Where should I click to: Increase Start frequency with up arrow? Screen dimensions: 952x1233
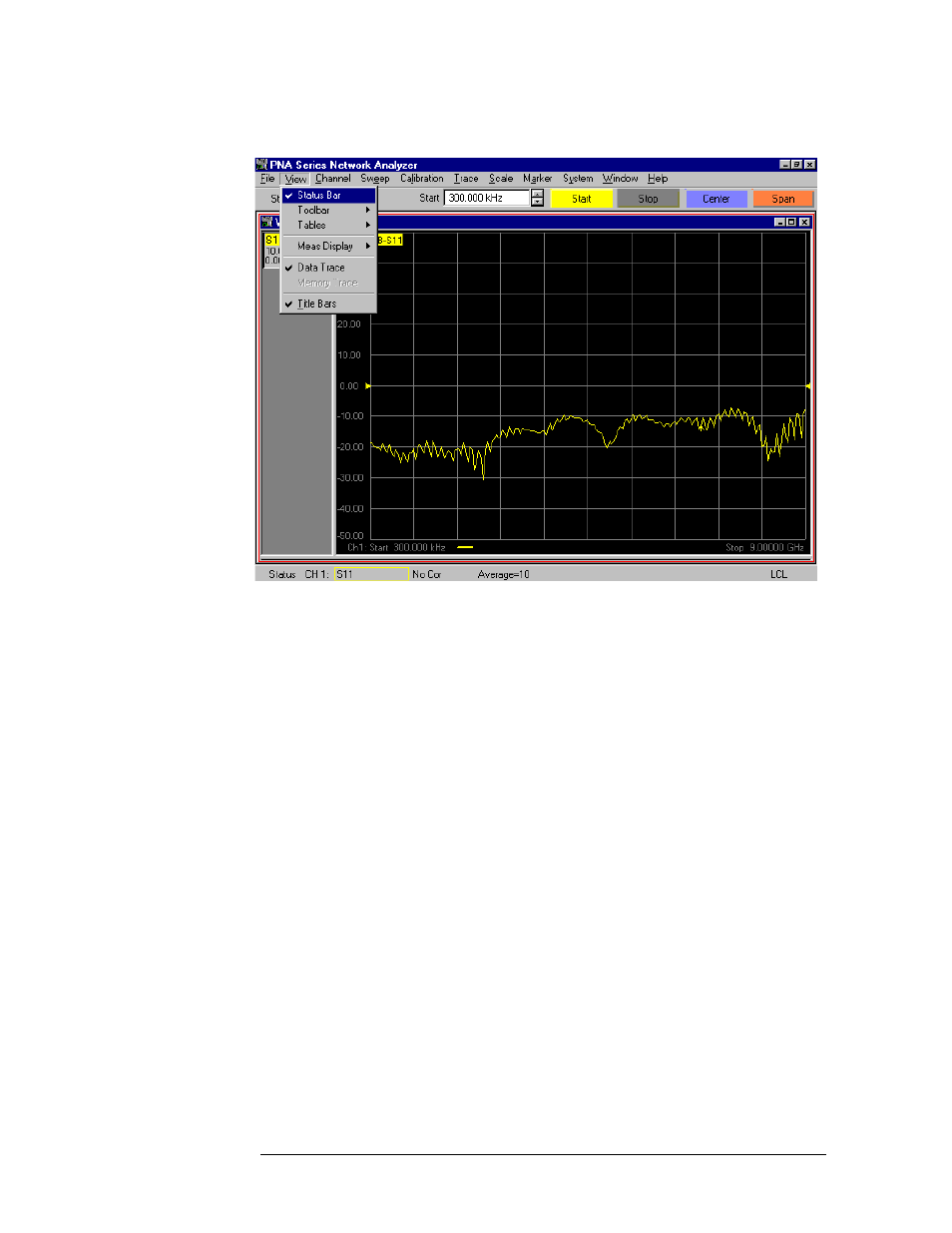click(x=537, y=194)
